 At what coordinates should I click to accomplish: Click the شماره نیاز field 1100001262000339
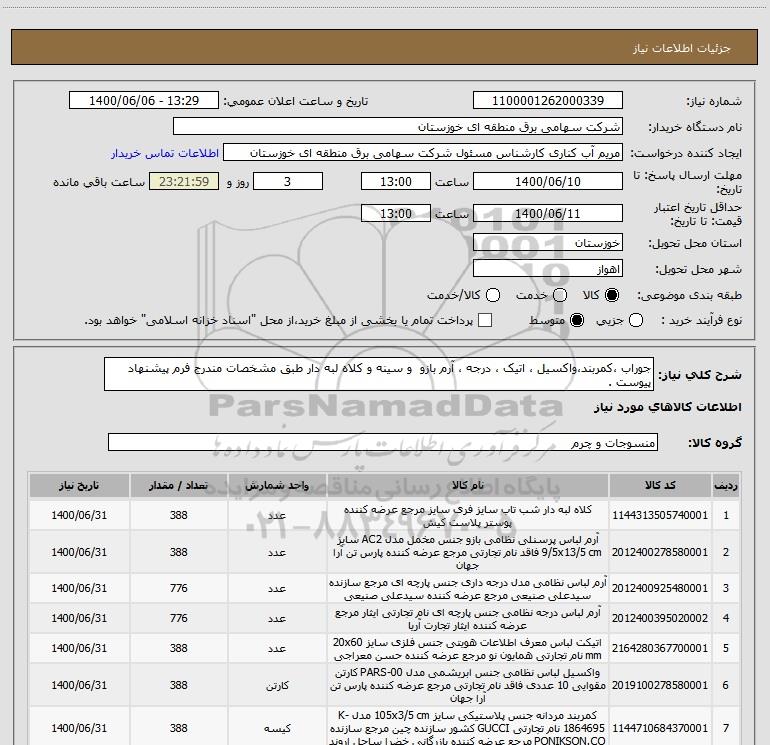click(547, 101)
